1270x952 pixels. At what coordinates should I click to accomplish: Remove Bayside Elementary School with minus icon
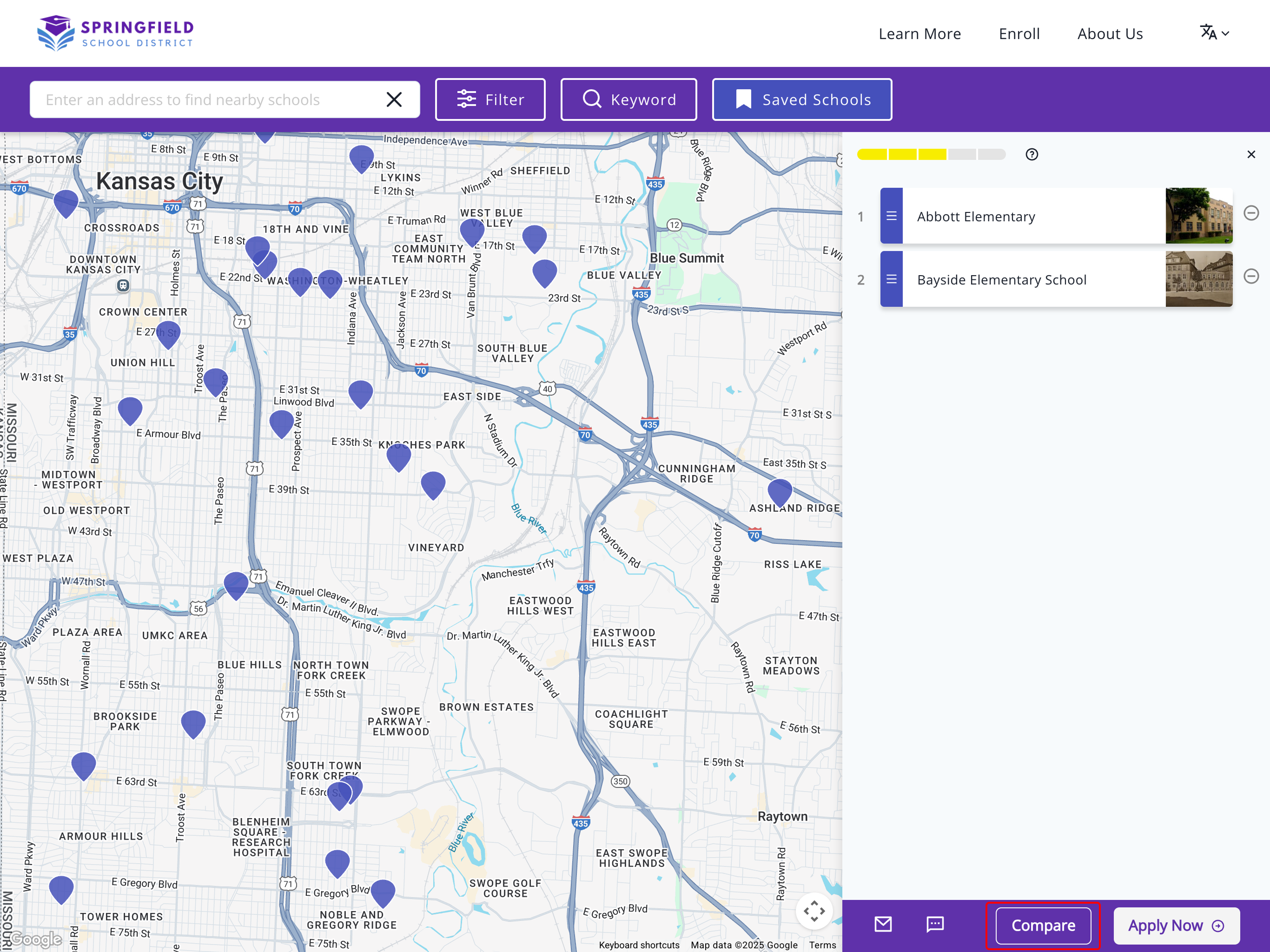click(x=1251, y=276)
